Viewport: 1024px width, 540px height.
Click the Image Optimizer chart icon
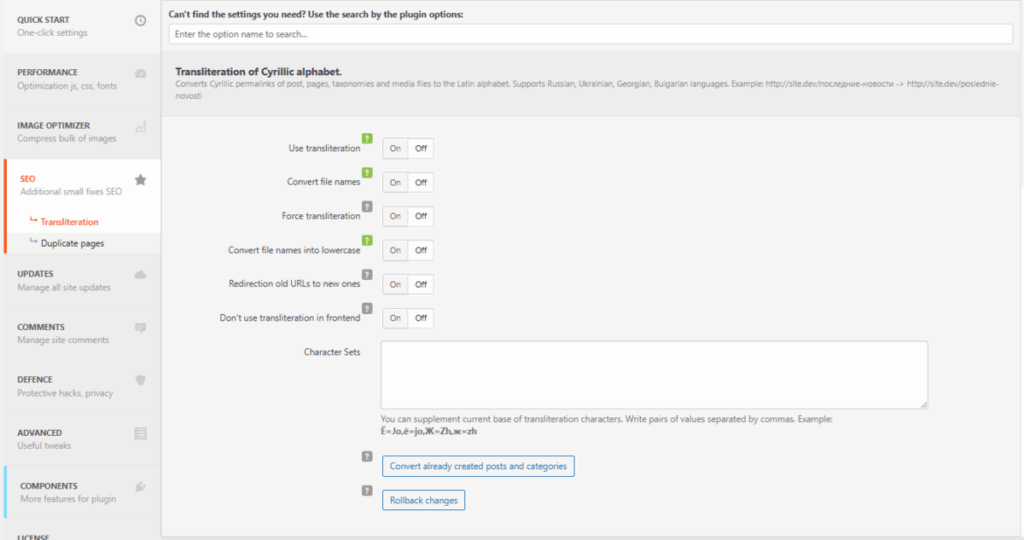pos(140,126)
